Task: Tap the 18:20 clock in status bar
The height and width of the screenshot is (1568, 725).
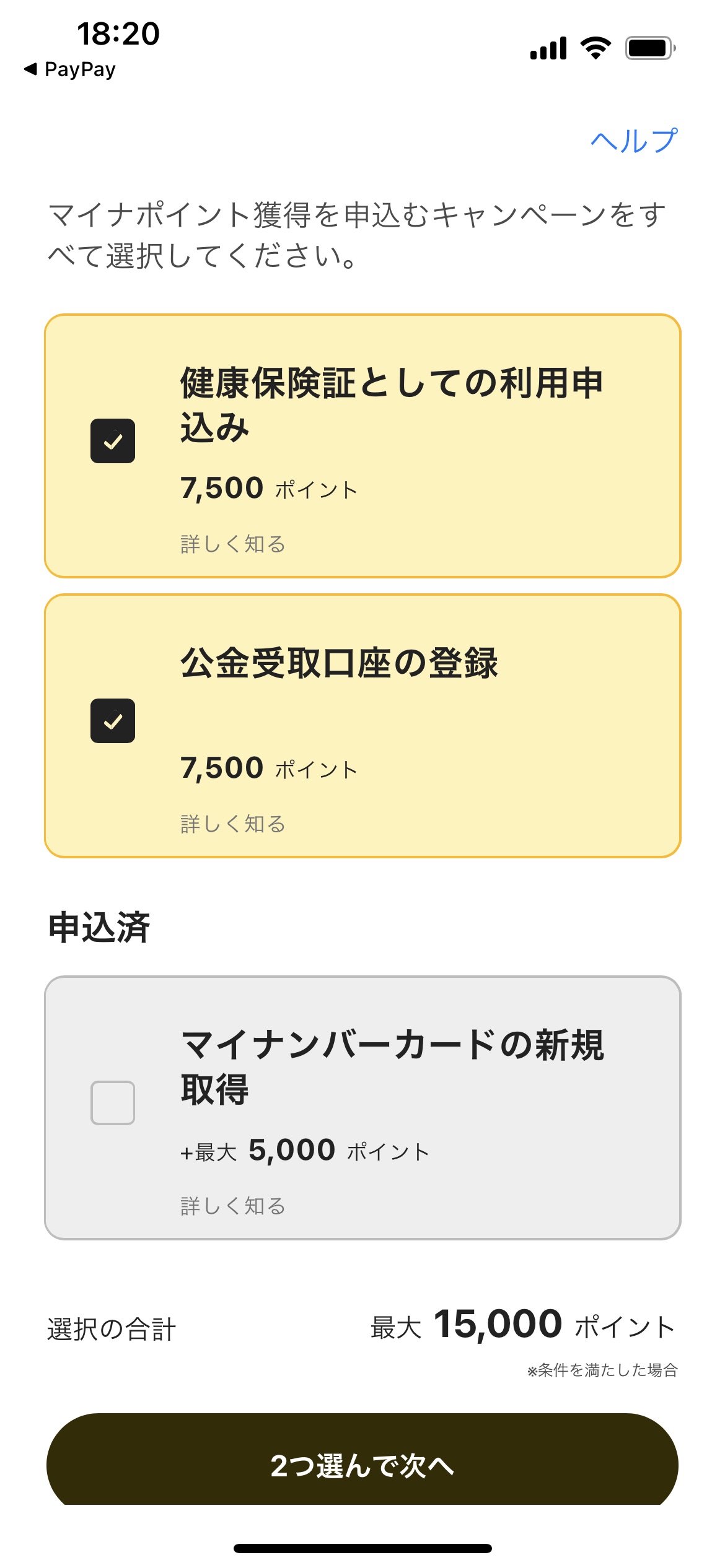Action: coord(118,33)
